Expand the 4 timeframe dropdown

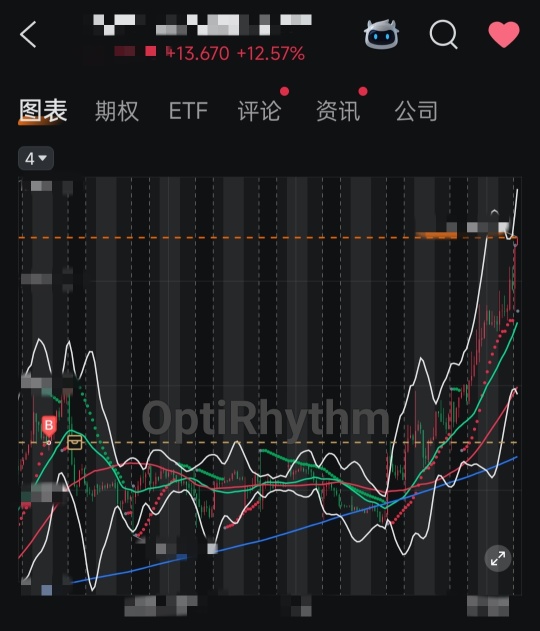tap(36, 159)
